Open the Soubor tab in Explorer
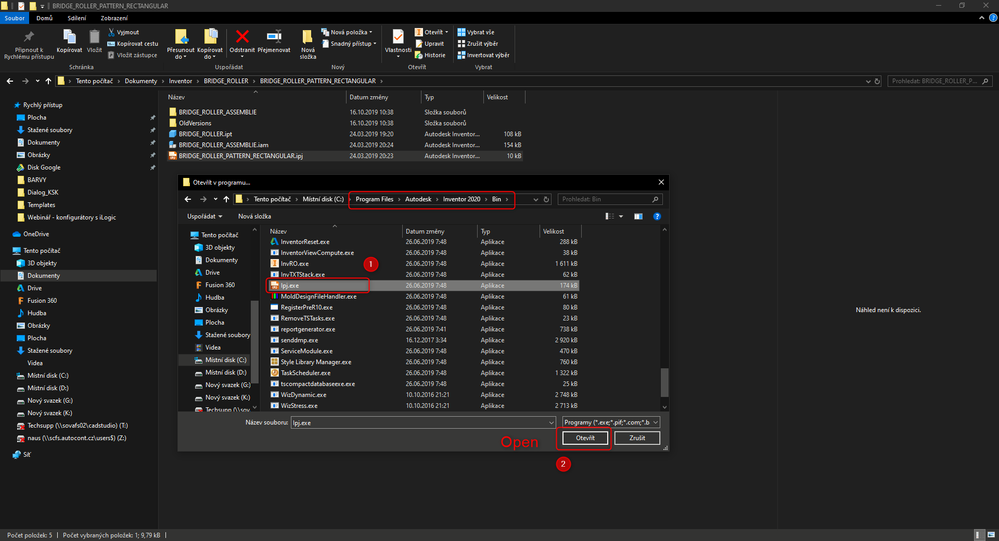 click(14, 18)
